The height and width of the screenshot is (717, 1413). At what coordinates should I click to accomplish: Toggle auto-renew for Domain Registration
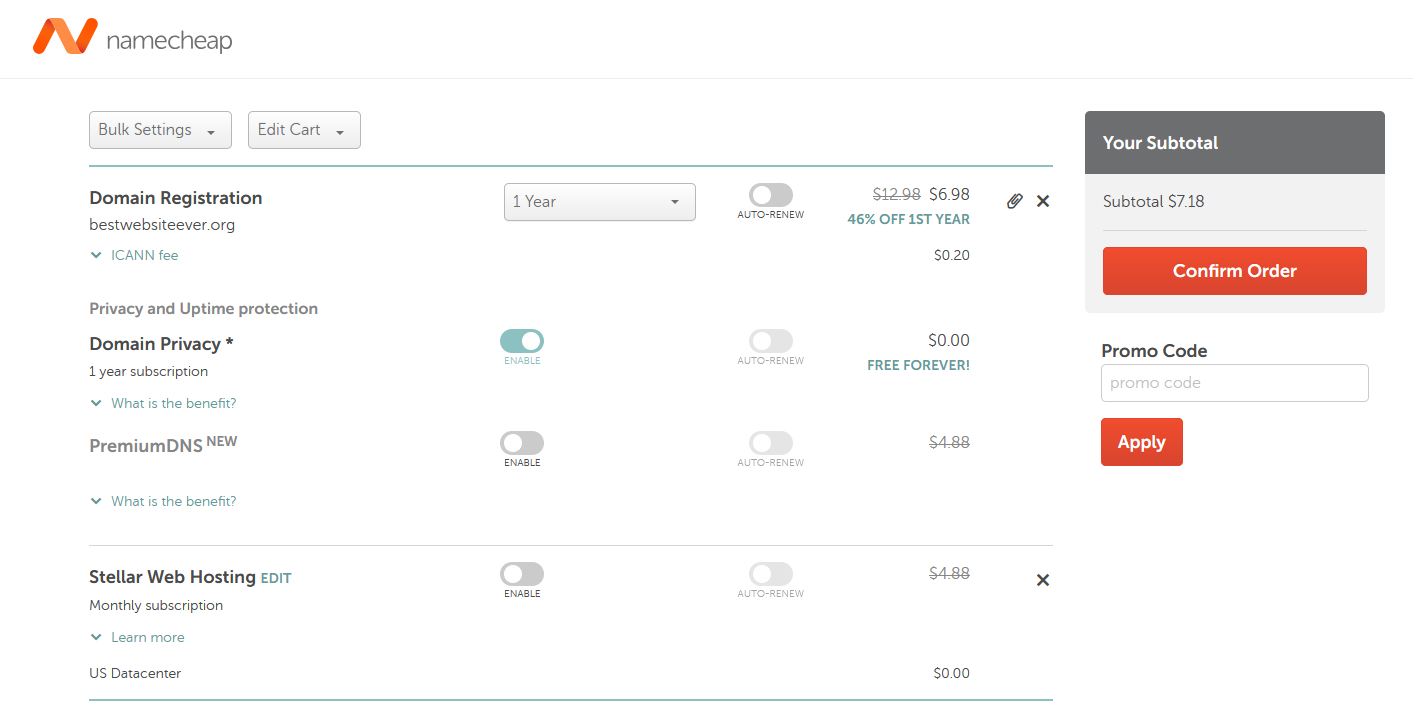[771, 195]
